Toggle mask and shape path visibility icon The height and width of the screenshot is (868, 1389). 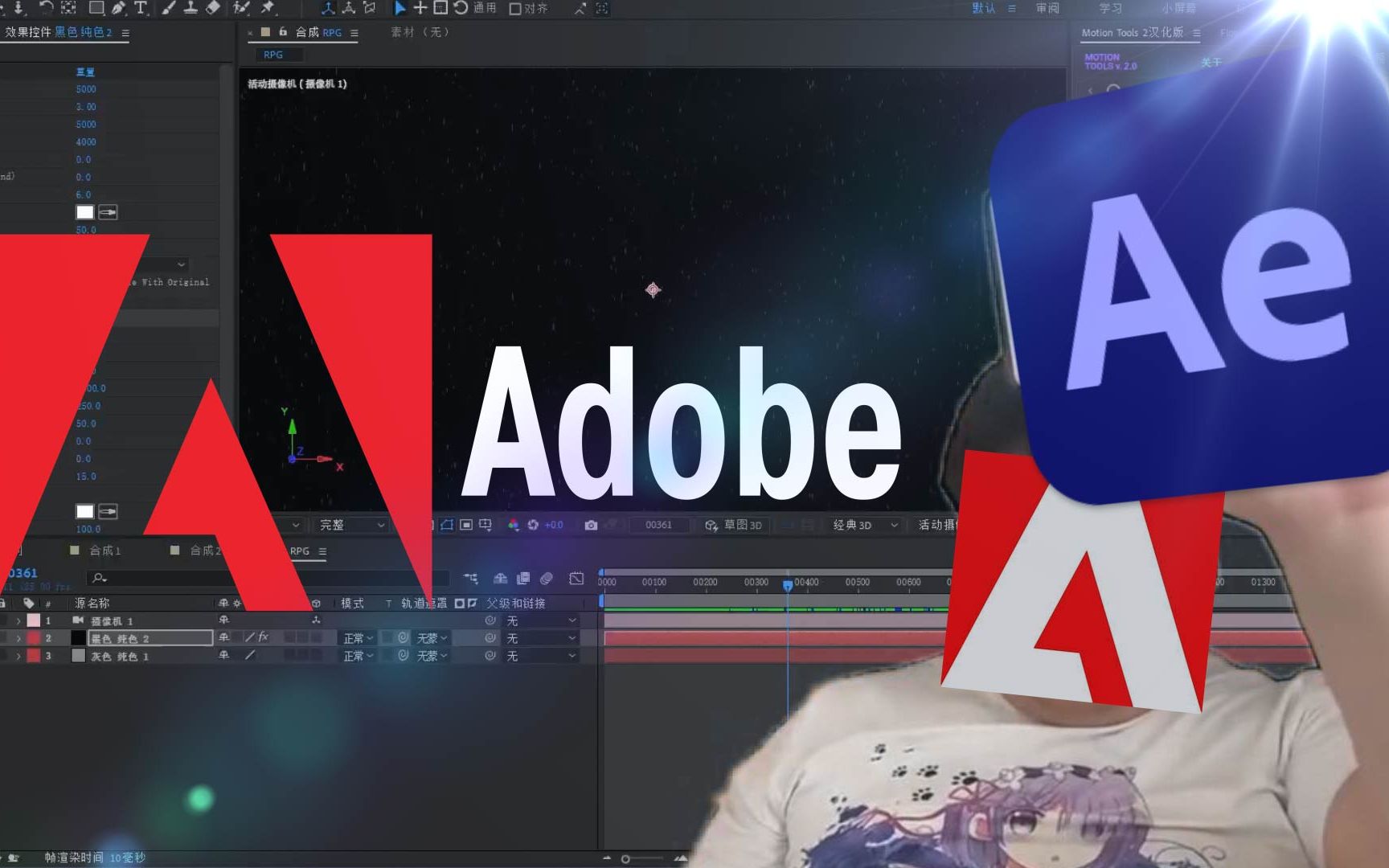447,525
